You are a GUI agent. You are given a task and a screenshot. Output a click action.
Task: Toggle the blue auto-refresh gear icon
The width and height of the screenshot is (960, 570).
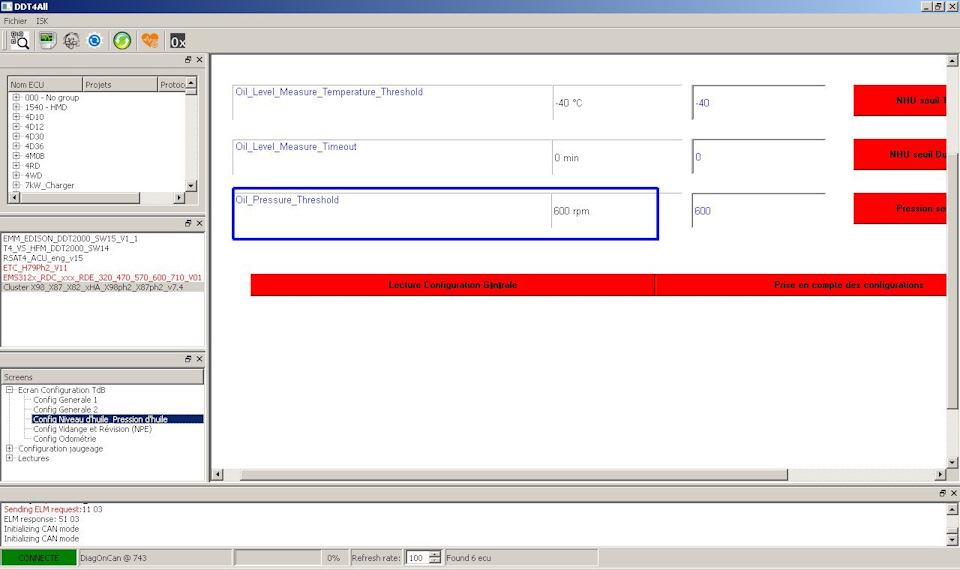coord(94,40)
